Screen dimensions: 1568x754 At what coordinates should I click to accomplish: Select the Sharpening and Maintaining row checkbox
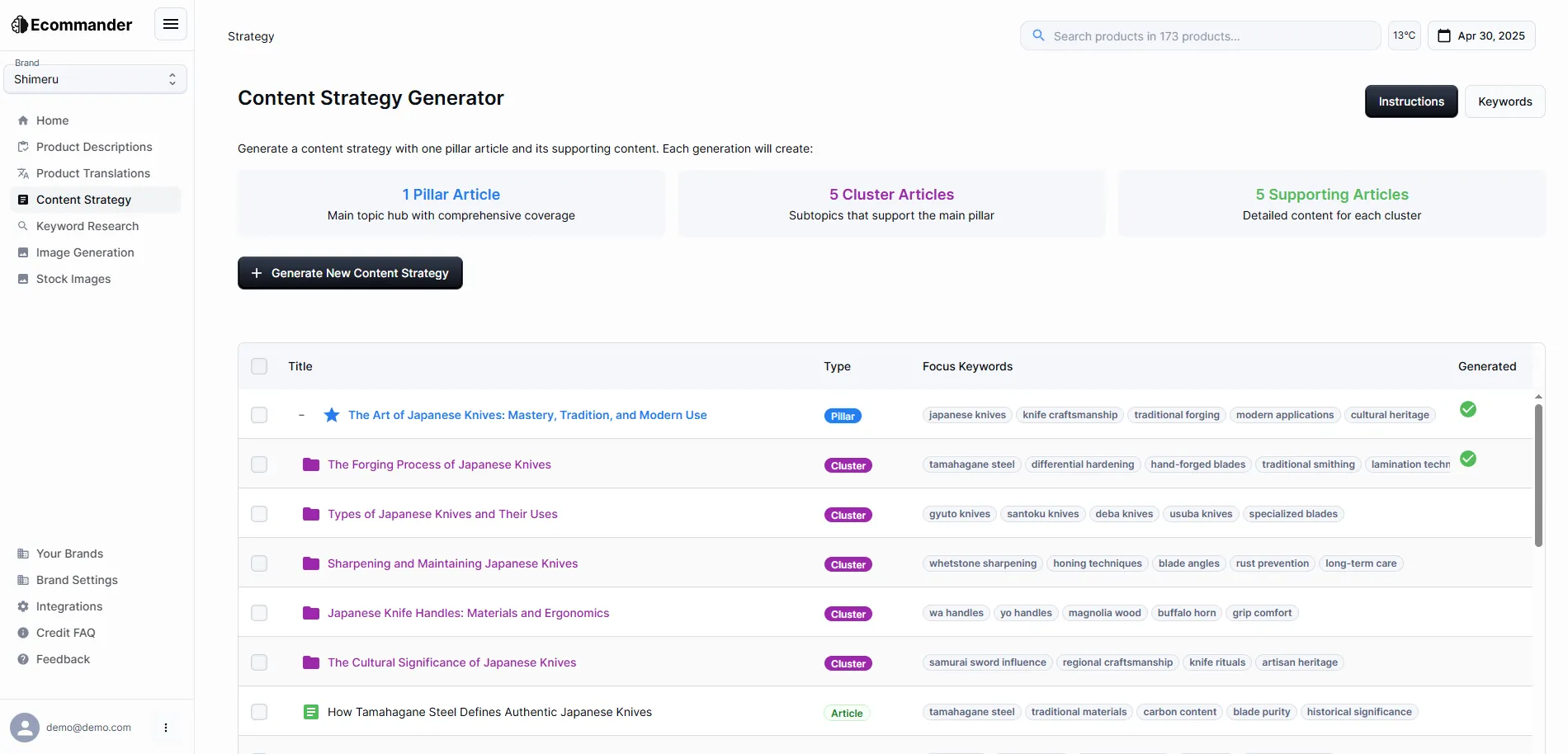click(259, 563)
